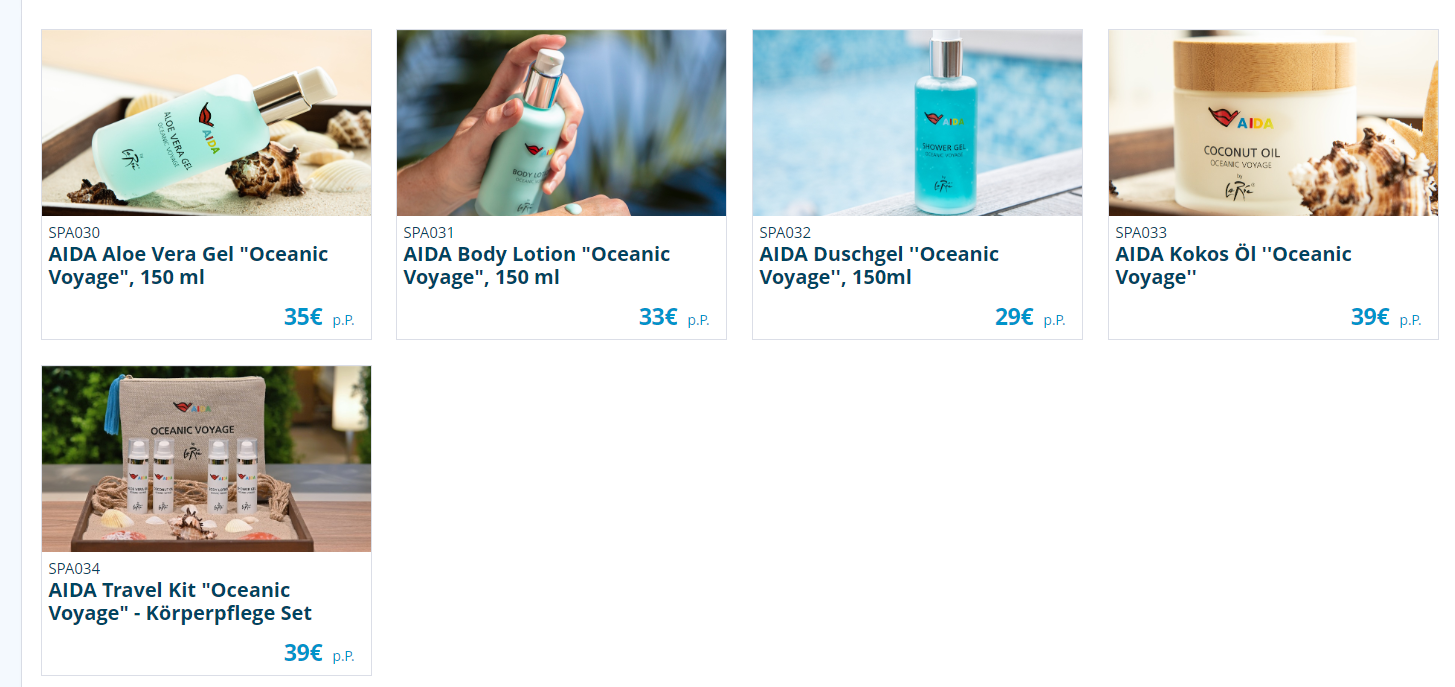Screen dimensions: 1455x687
Task: Open the AIDA Kokos Öl "Oceanic Voyage" title
Action: (x=1233, y=266)
